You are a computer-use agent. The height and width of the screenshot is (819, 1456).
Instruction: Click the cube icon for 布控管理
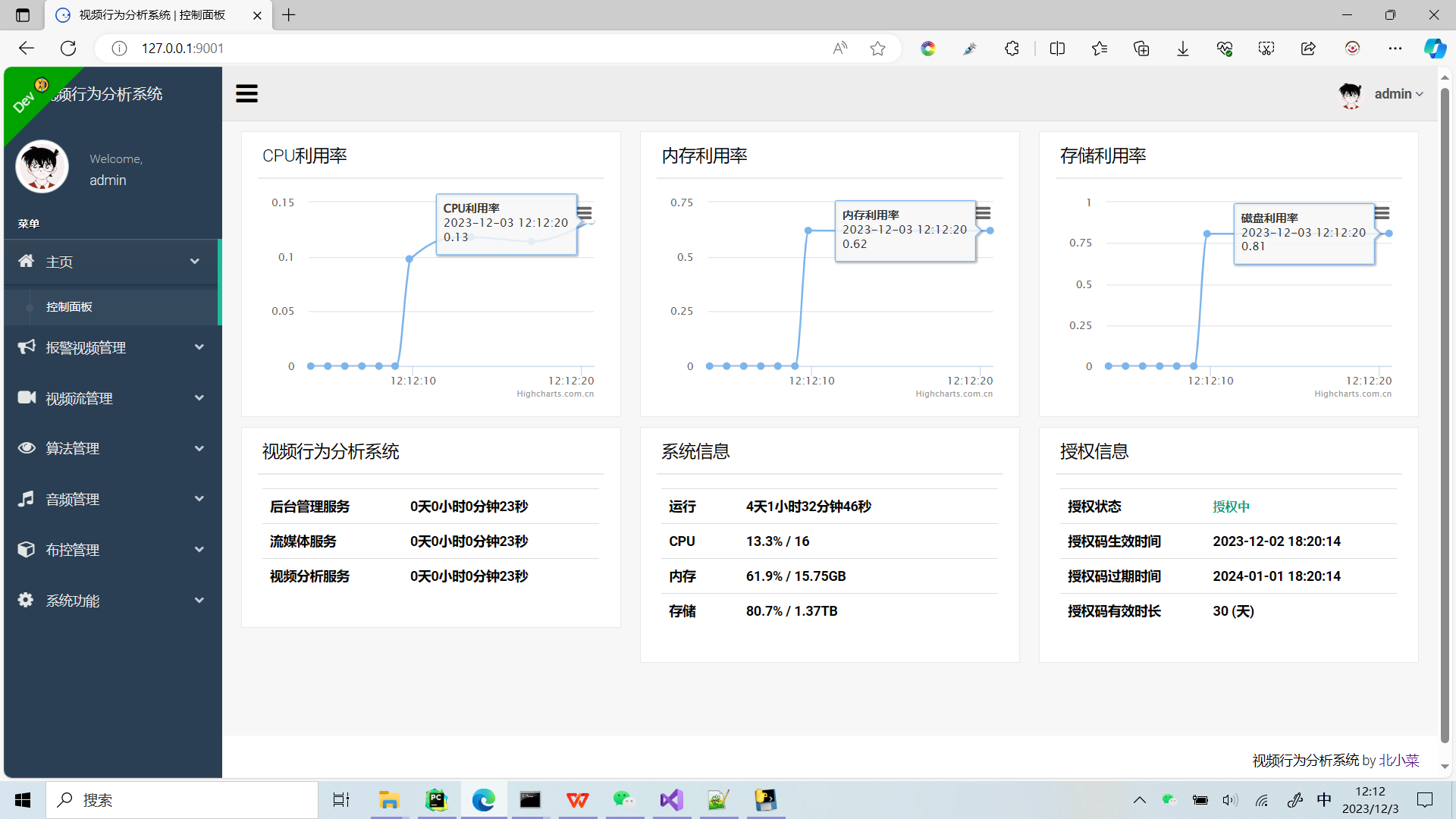coord(27,549)
